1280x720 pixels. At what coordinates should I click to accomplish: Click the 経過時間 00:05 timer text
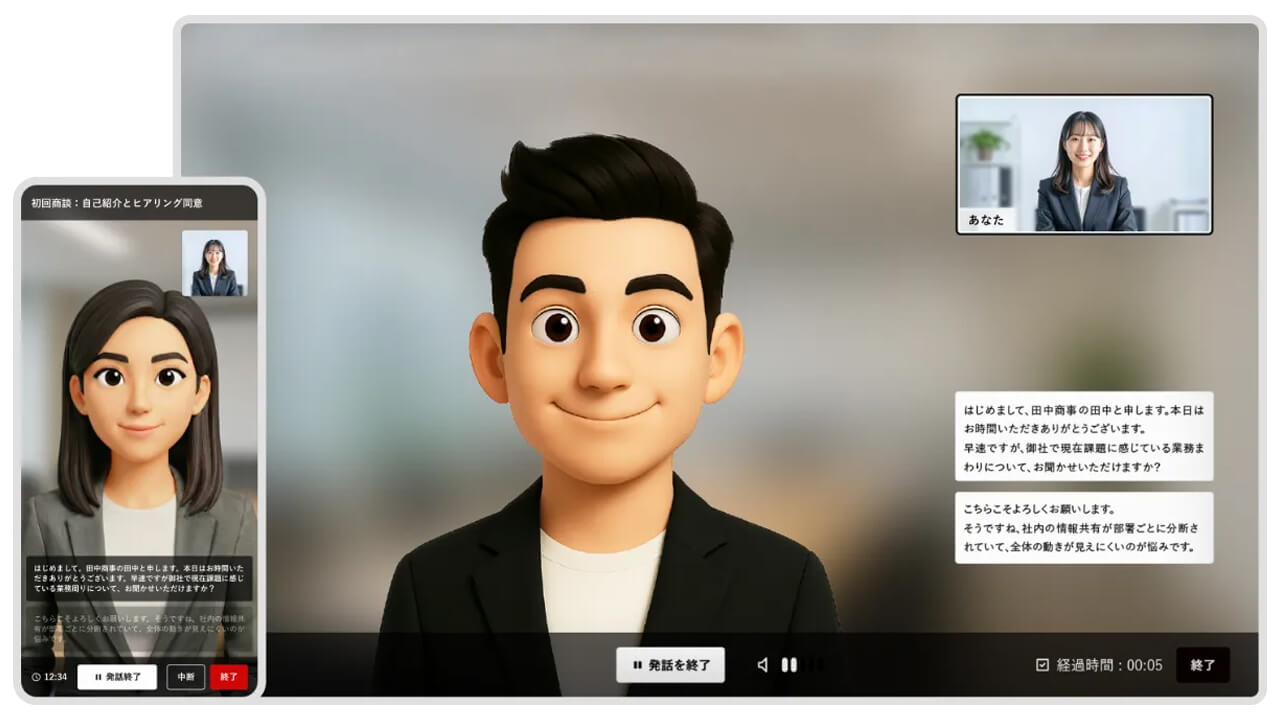tap(1109, 665)
